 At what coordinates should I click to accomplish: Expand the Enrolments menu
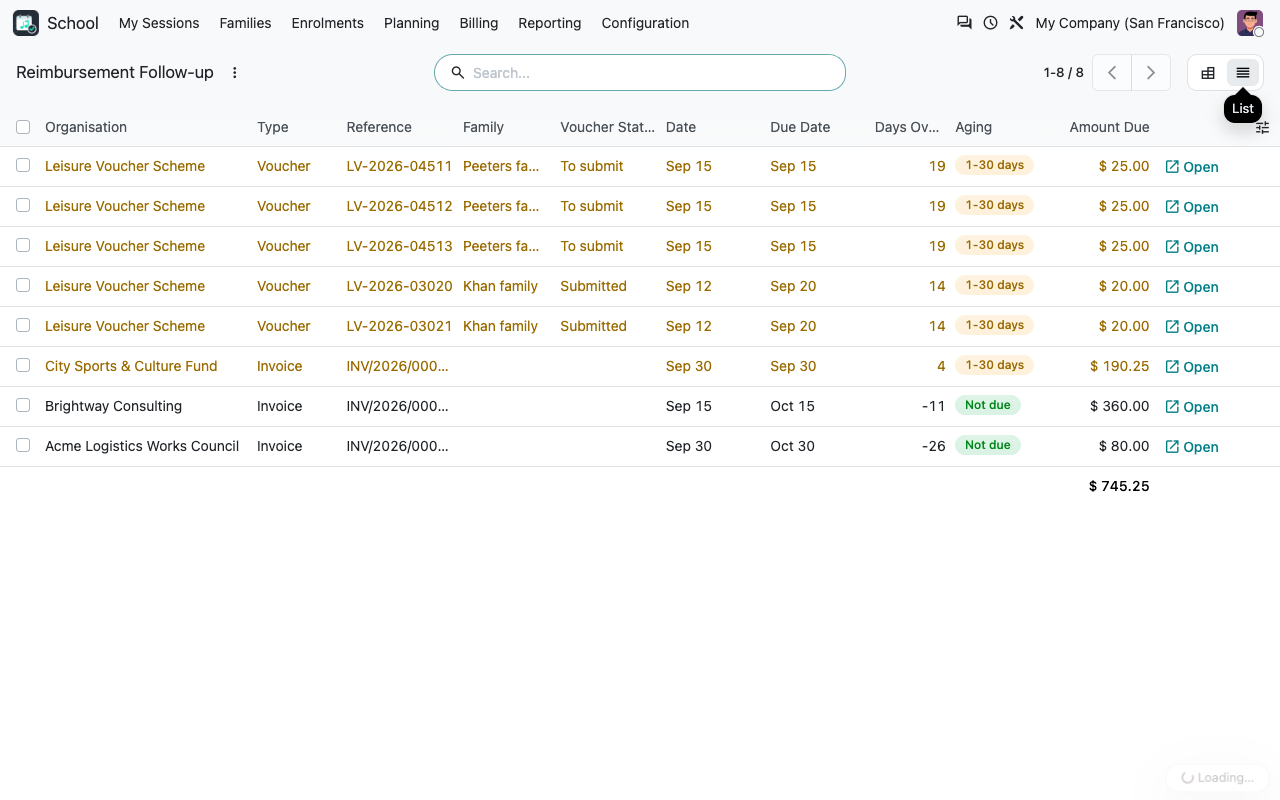point(328,23)
